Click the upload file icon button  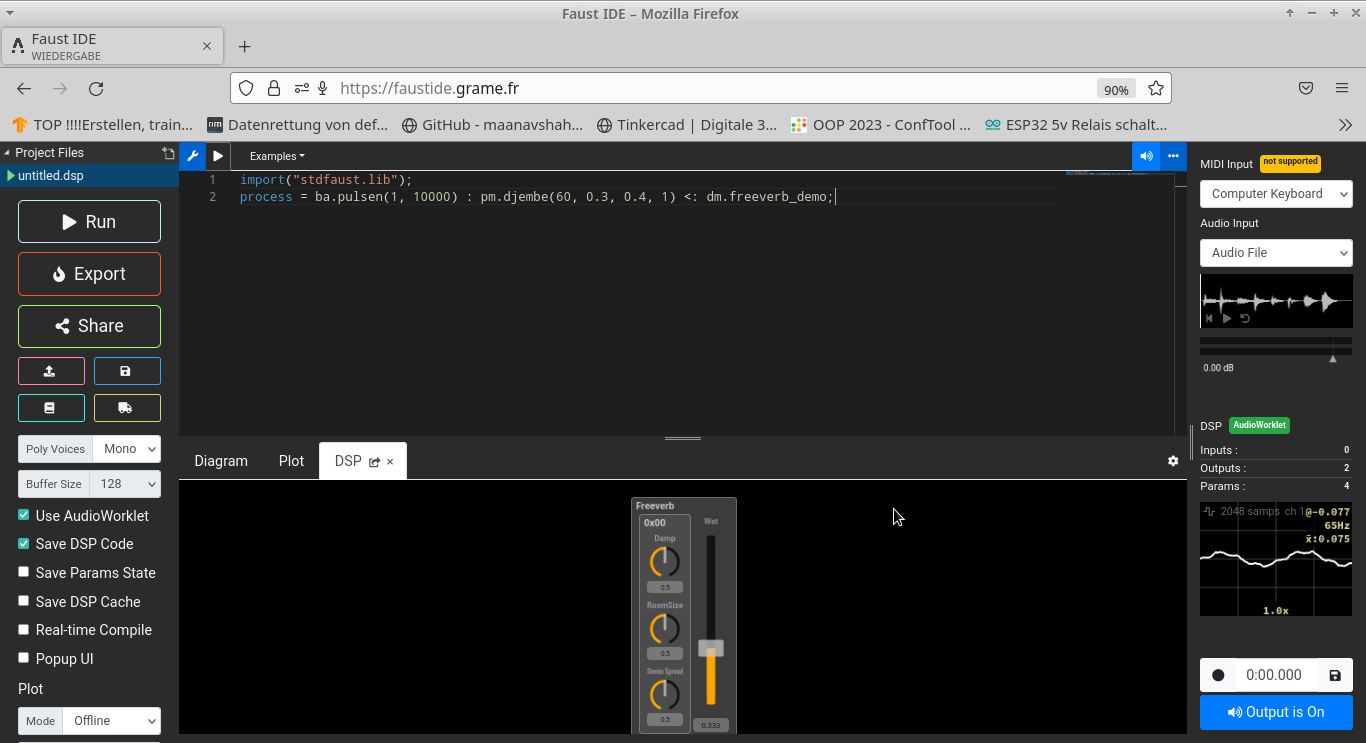(x=50, y=371)
